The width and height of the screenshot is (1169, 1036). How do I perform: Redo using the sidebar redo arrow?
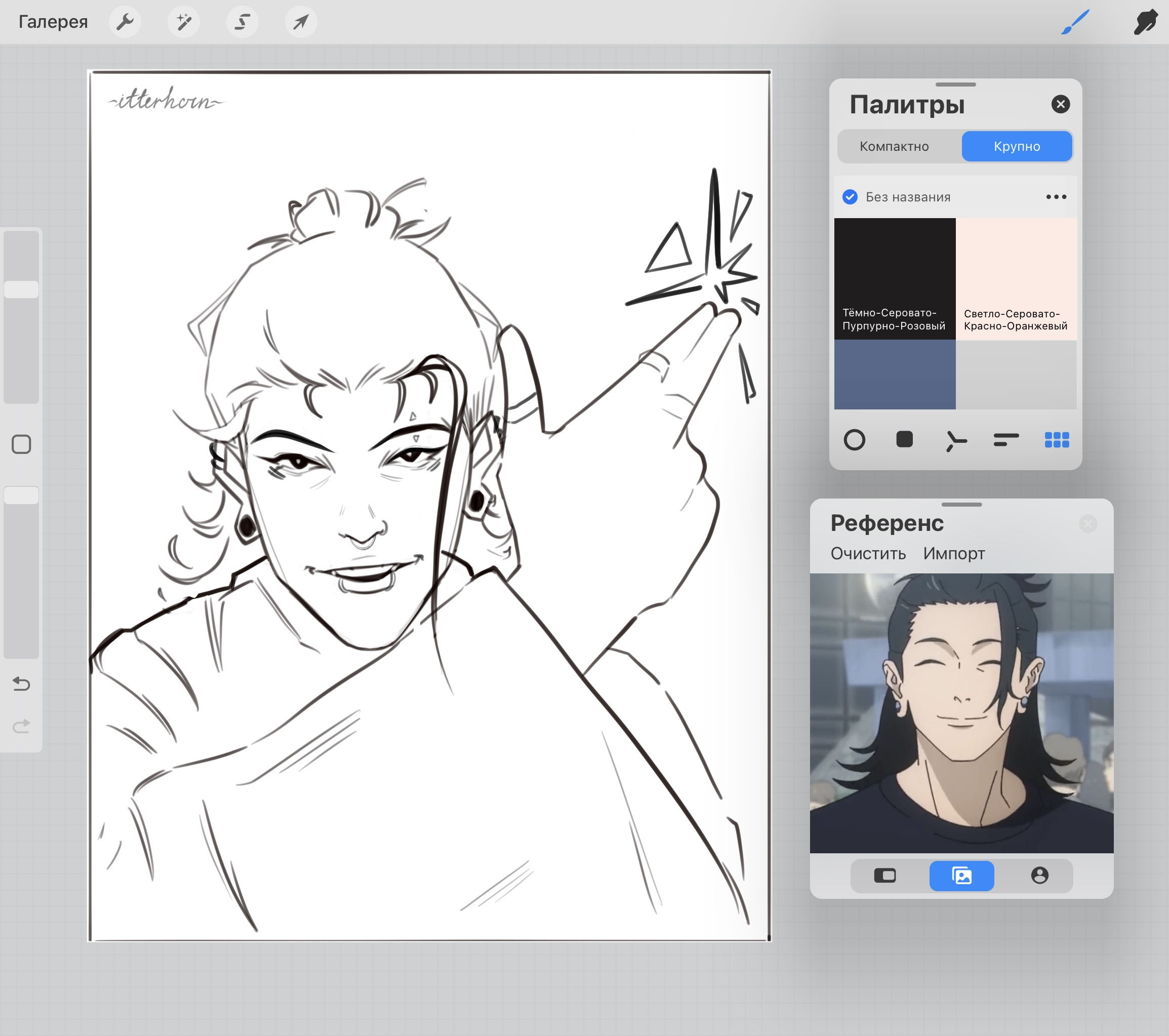pos(21,726)
